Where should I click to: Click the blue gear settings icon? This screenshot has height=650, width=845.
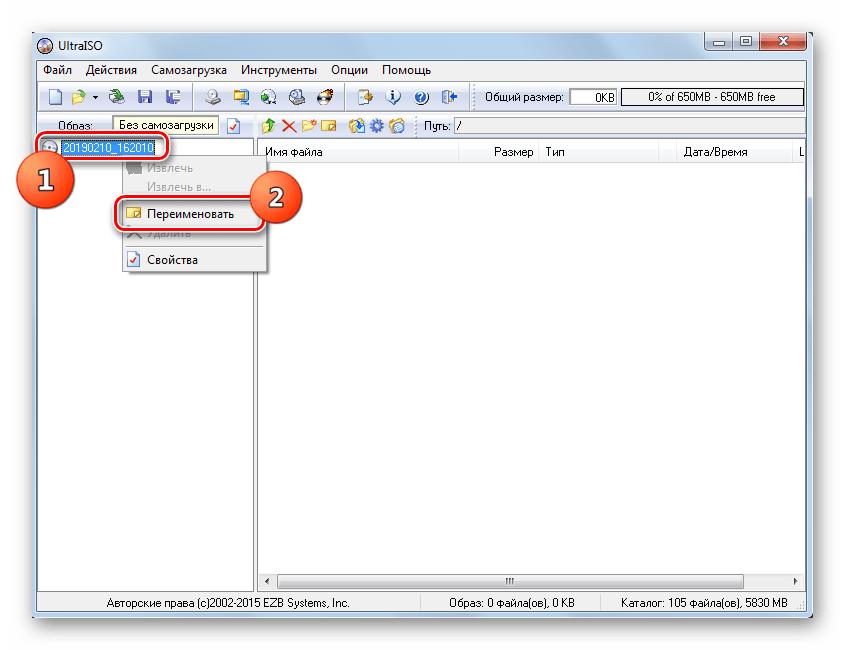click(376, 126)
